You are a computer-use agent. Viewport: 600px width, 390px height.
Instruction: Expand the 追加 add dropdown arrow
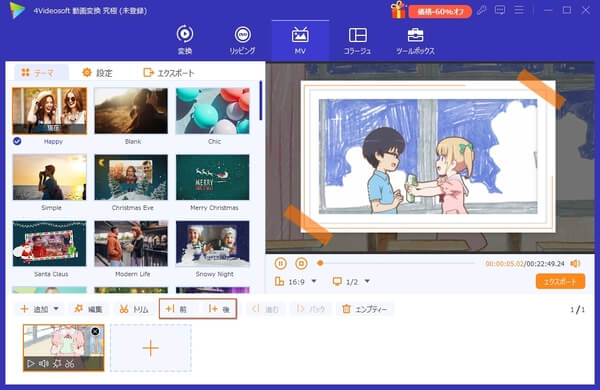click(56, 308)
